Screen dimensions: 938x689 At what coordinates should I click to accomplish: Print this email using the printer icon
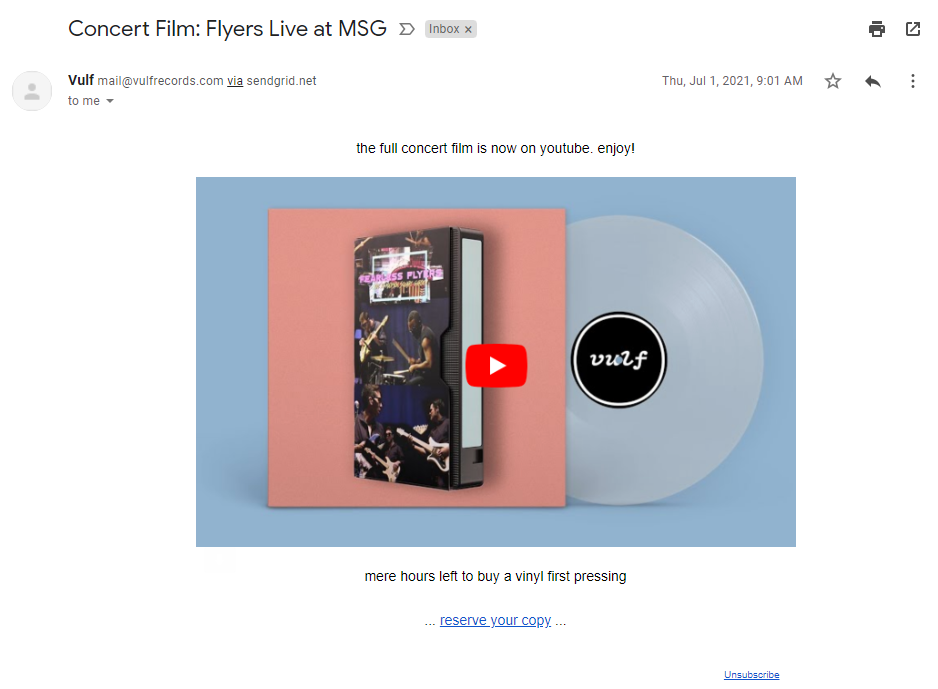(876, 29)
